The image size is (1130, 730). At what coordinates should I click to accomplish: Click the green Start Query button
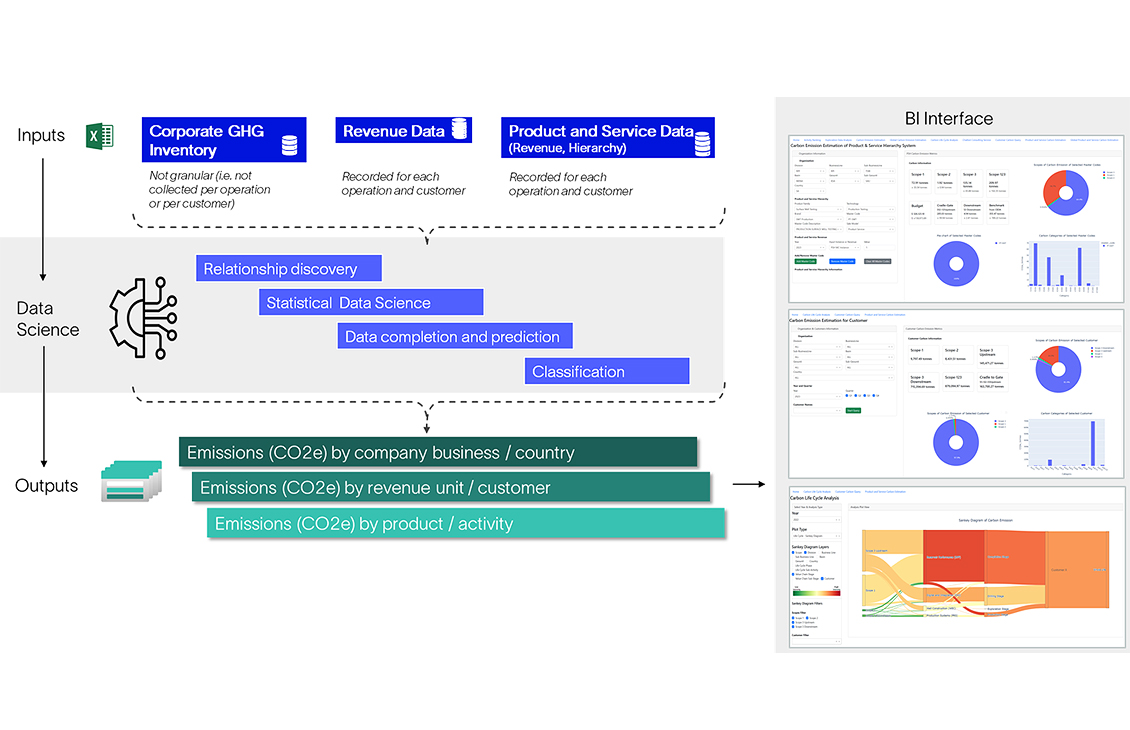[x=853, y=410]
